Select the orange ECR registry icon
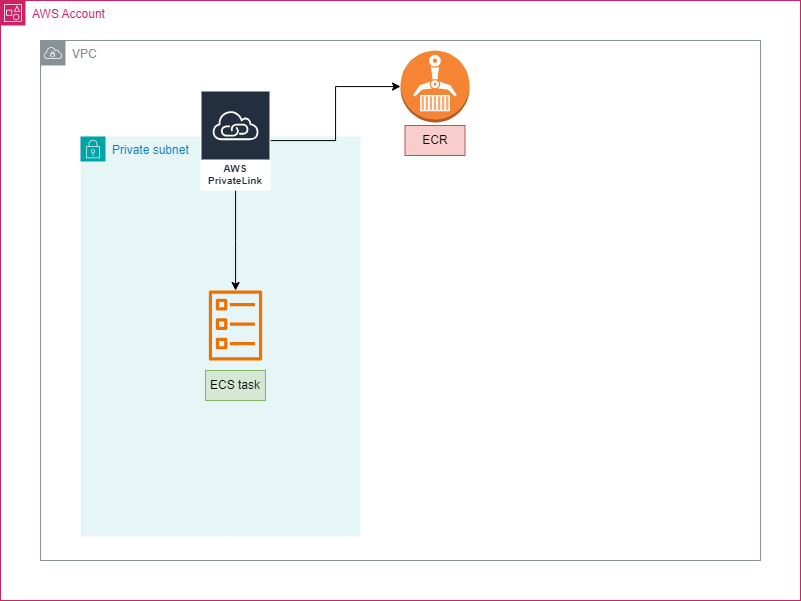The image size is (801, 601). (435, 86)
